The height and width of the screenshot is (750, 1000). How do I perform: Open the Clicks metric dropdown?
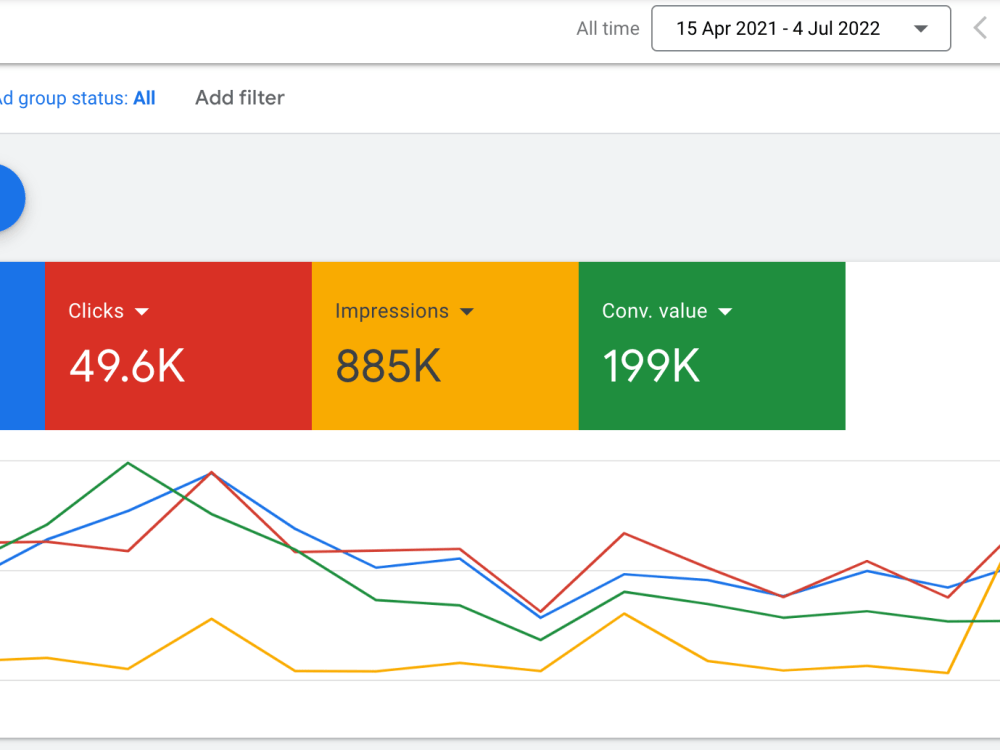tap(108, 311)
